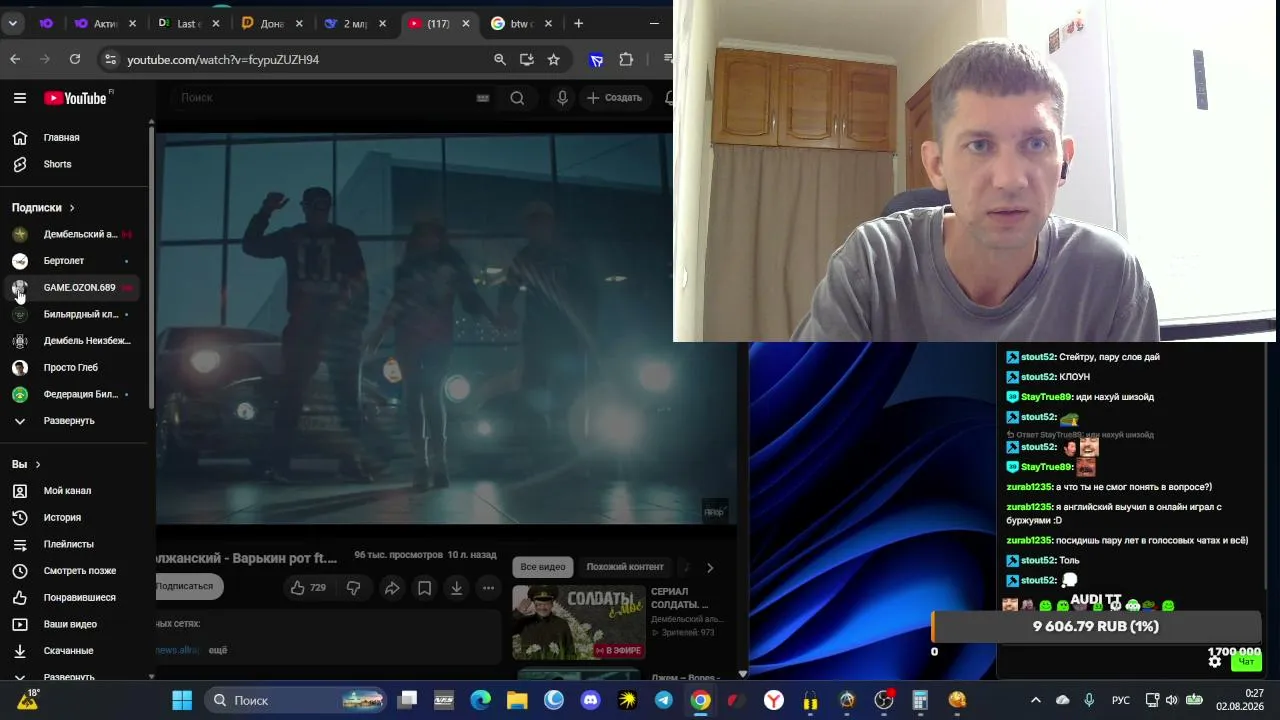
Task: Open the Windows Start menu
Action: tap(182, 700)
